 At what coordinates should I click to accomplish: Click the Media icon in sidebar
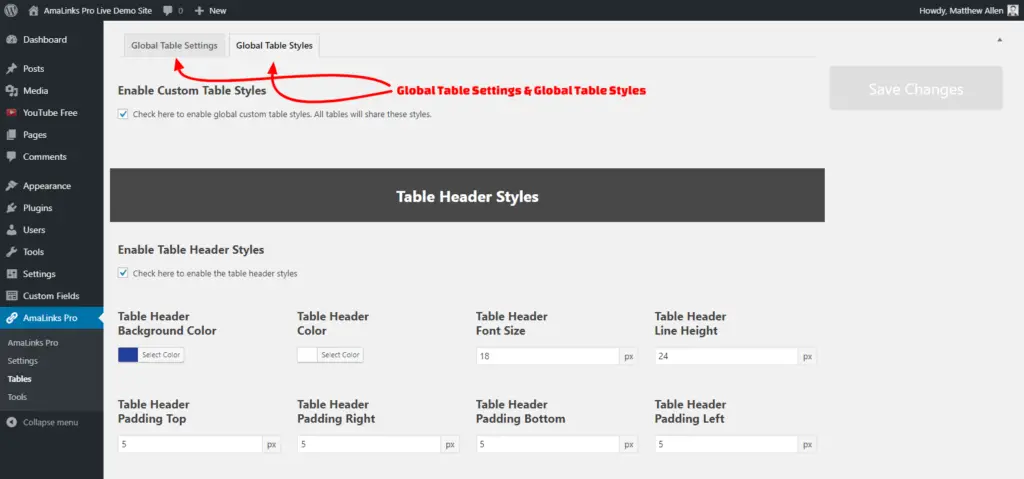point(11,91)
